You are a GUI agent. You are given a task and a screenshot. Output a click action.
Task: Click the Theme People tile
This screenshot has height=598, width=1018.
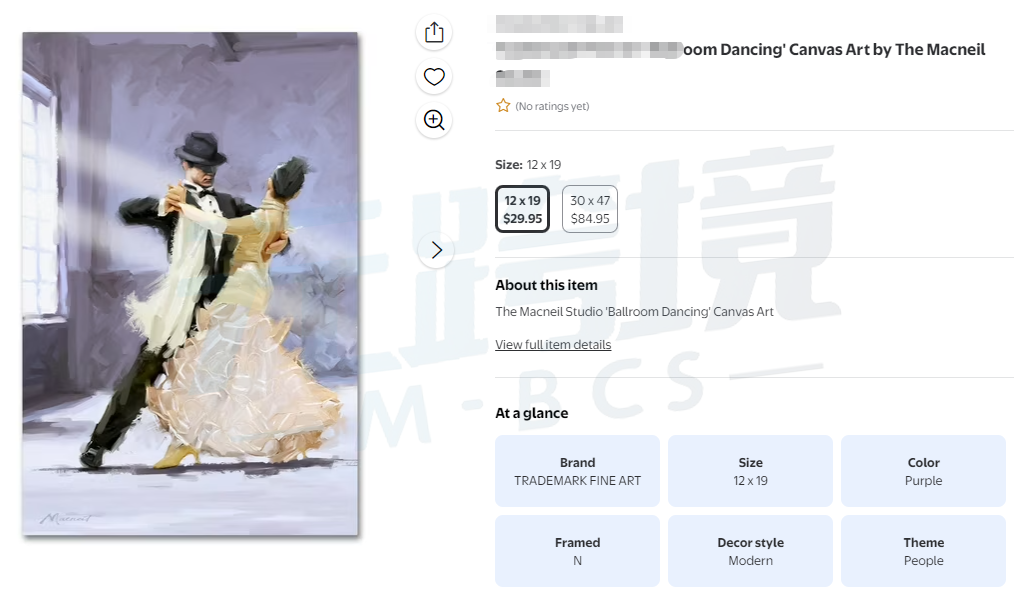pyautogui.click(x=923, y=551)
